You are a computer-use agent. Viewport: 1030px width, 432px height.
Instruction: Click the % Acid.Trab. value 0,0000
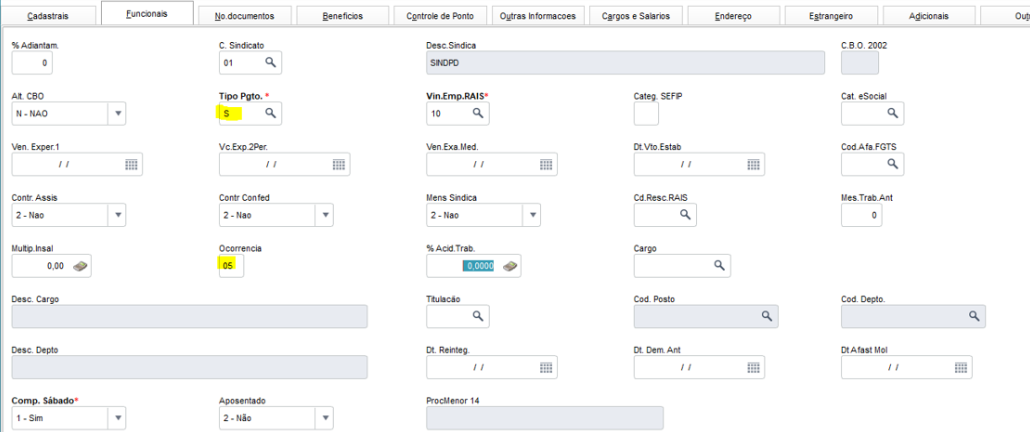pyautogui.click(x=478, y=266)
